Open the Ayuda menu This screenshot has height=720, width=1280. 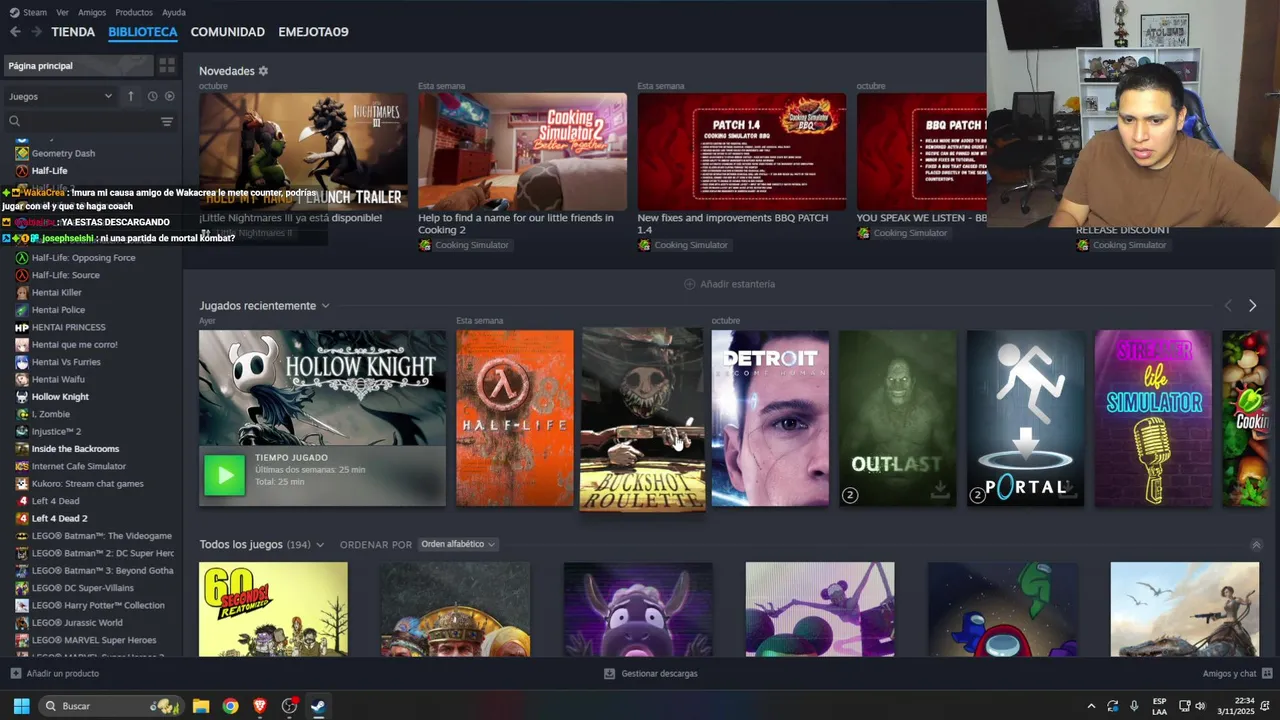click(x=174, y=12)
